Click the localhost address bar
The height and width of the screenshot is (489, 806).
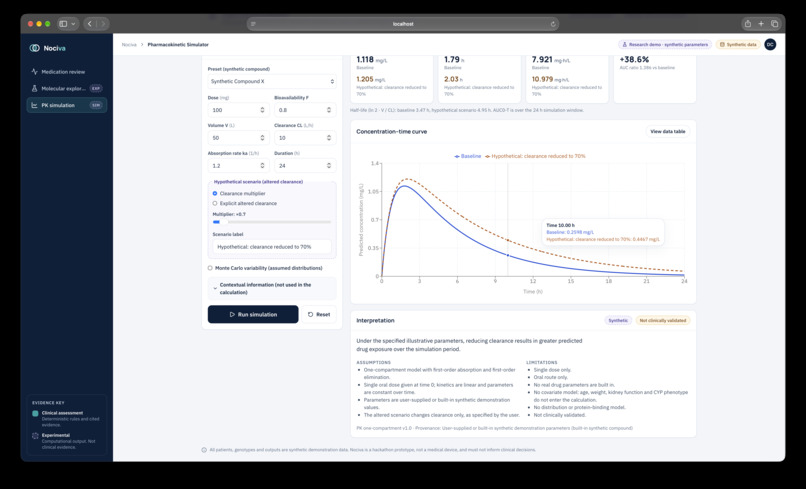[x=403, y=24]
